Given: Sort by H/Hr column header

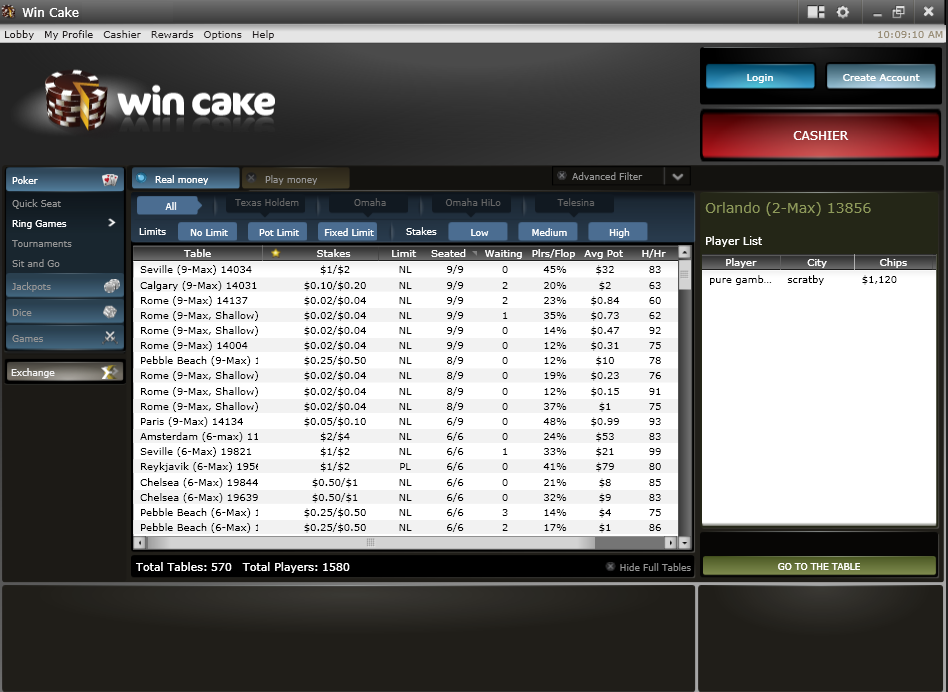Looking at the screenshot, I should pyautogui.click(x=653, y=253).
